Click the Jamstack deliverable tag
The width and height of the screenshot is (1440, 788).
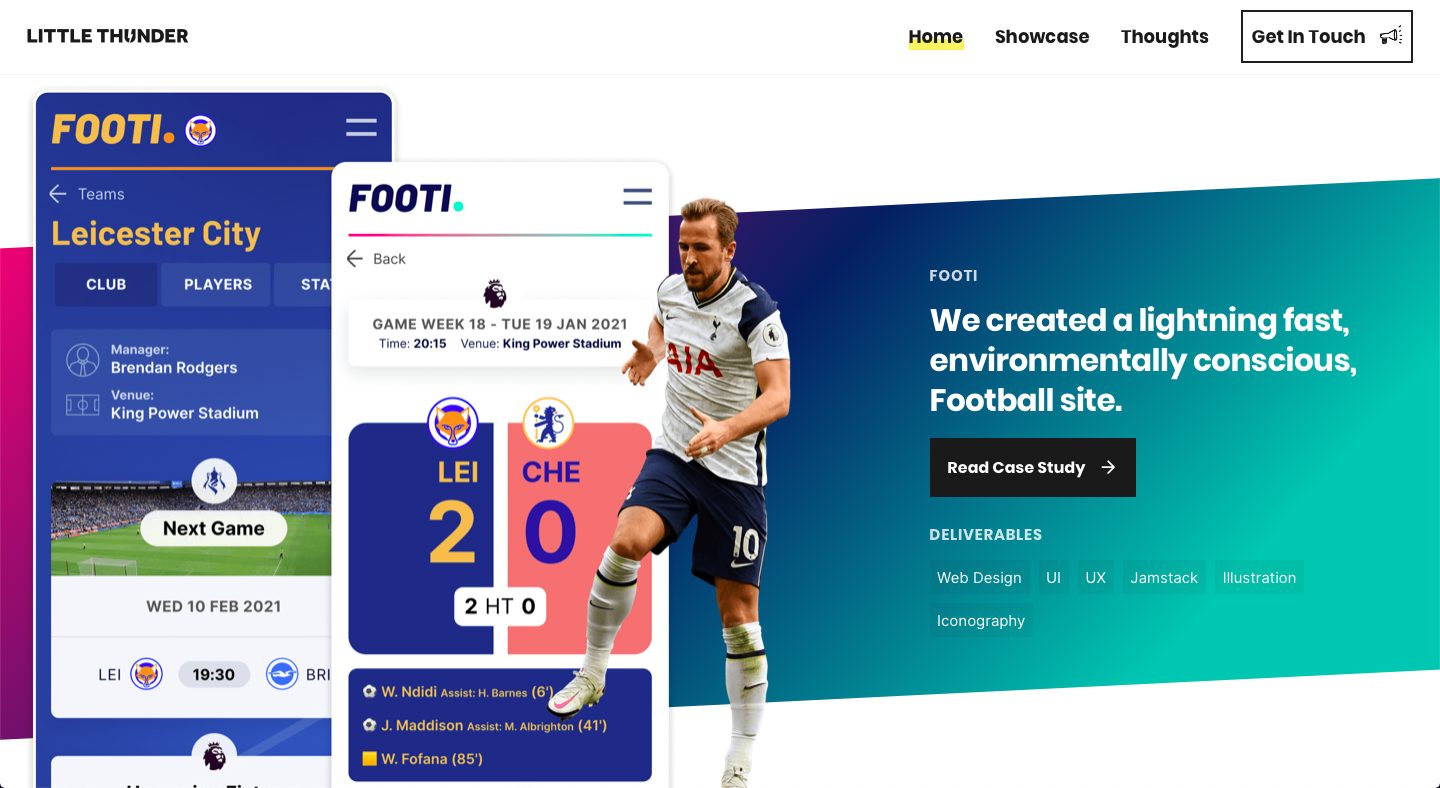pos(1164,577)
